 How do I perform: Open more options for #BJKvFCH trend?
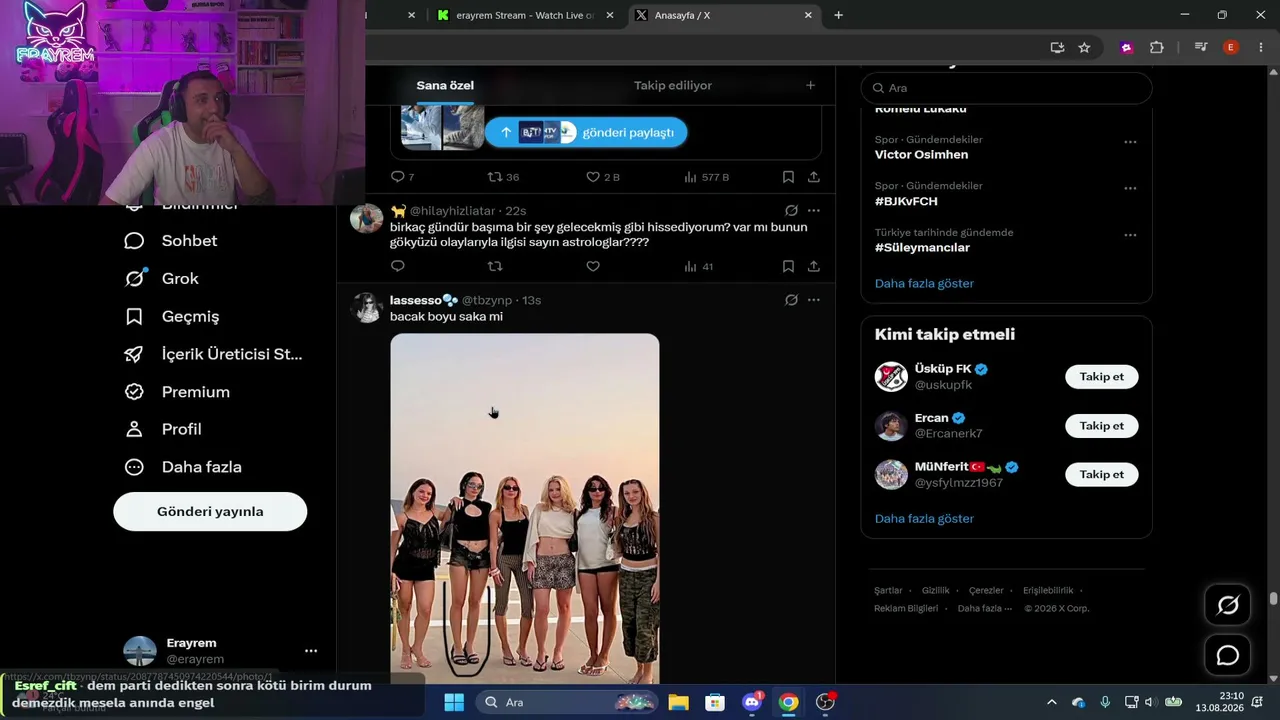[1130, 188]
